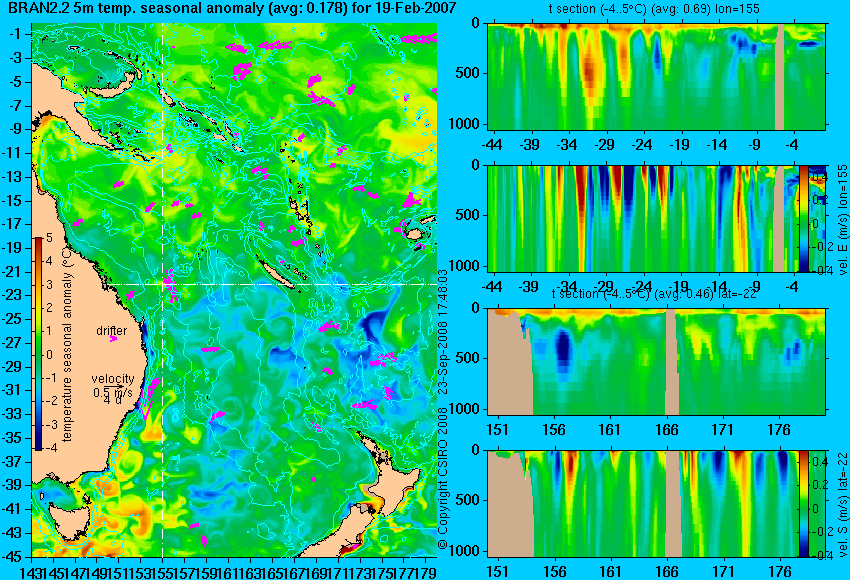Click the magenta drifter marker below the drifter label
Viewport: 850px width, 580px height.
(x=113, y=339)
